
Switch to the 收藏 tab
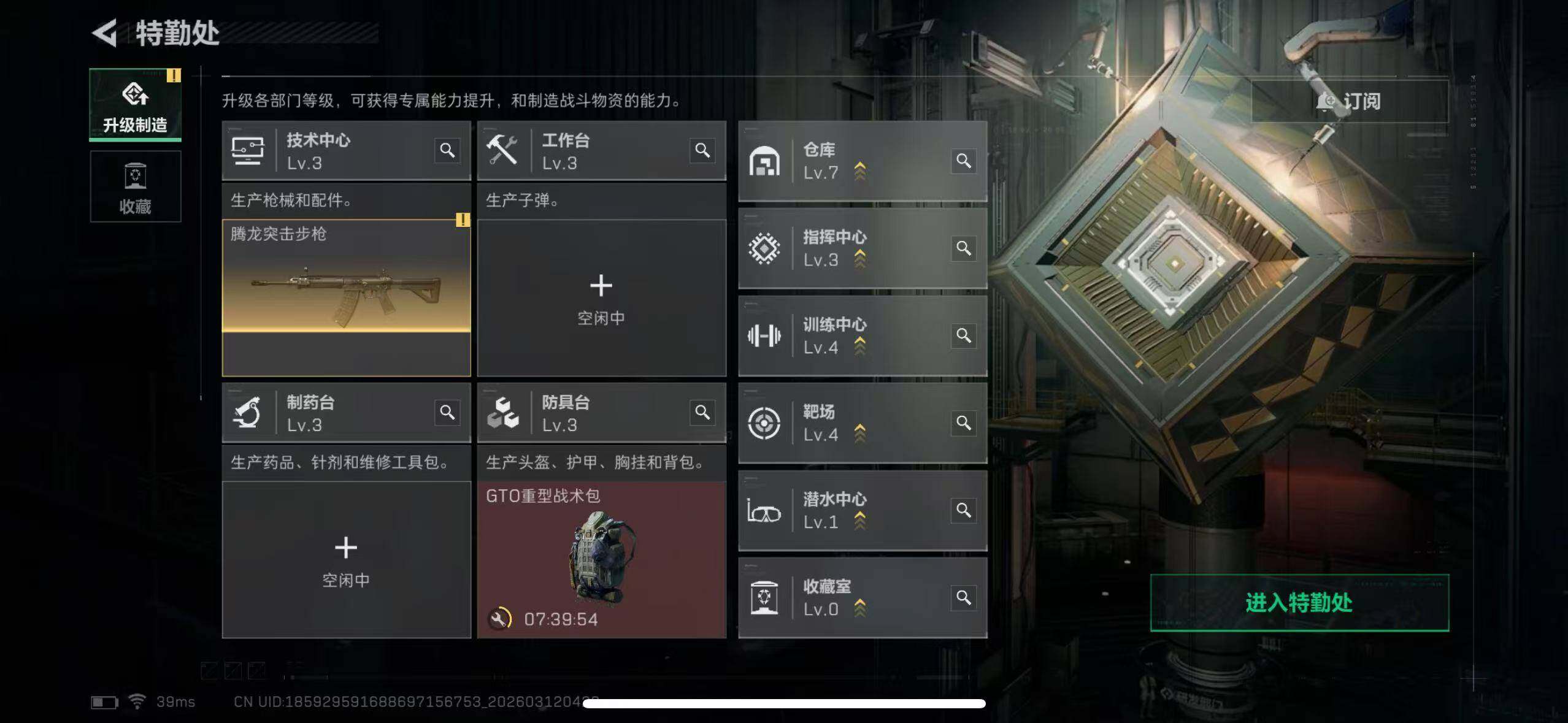point(136,186)
